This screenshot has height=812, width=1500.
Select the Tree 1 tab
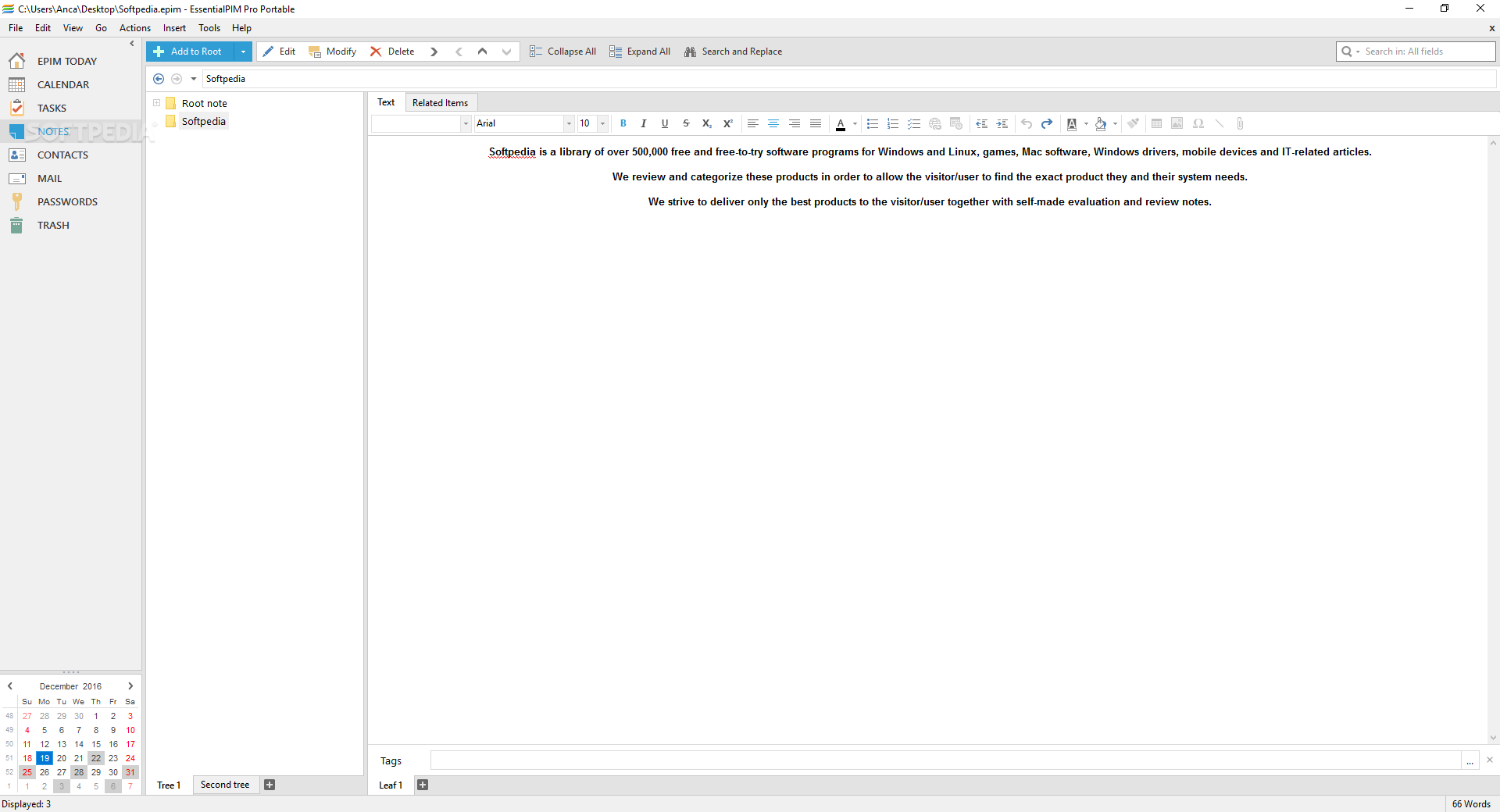[169, 785]
